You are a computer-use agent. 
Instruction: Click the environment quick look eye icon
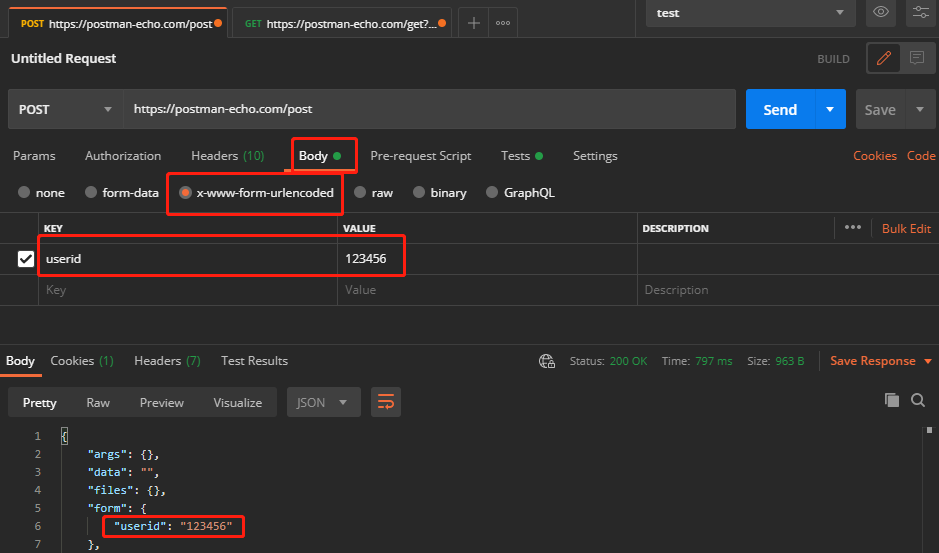[881, 12]
